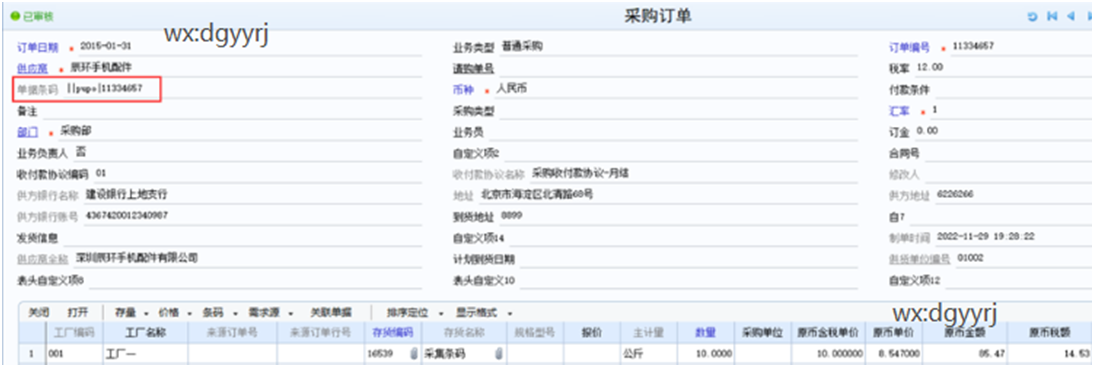The height and width of the screenshot is (367, 1094).
Task: Select the 工厂名称 column header
Action: coord(145,334)
